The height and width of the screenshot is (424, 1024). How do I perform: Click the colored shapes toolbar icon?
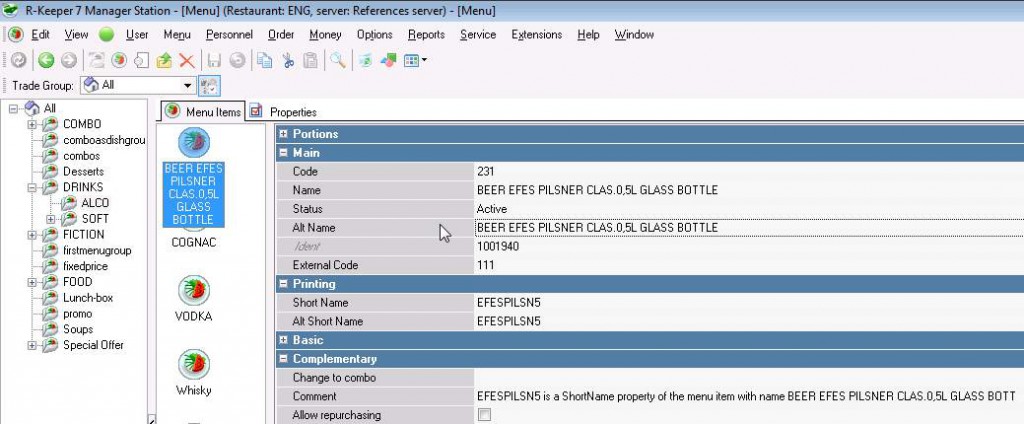pos(389,60)
